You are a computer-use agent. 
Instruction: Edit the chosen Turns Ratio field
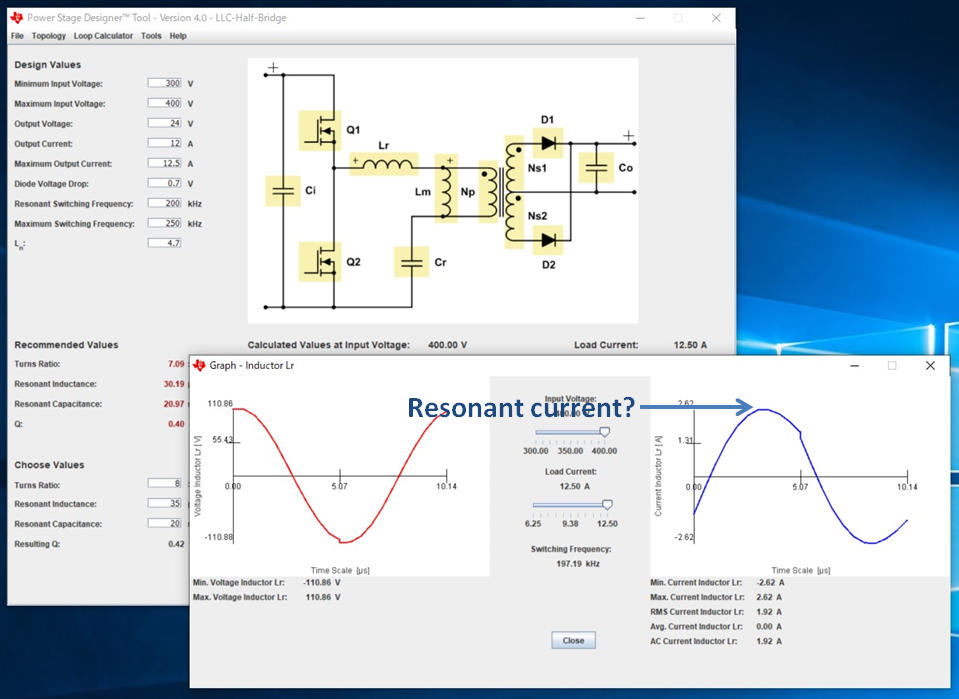pyautogui.click(x=165, y=483)
